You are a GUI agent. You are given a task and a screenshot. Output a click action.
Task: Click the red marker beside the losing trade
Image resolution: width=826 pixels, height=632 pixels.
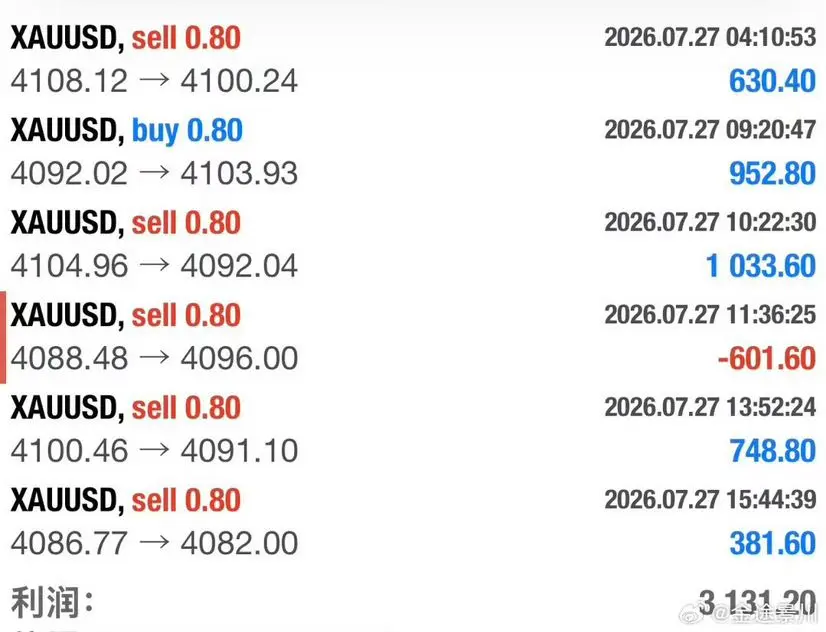(x=3, y=338)
